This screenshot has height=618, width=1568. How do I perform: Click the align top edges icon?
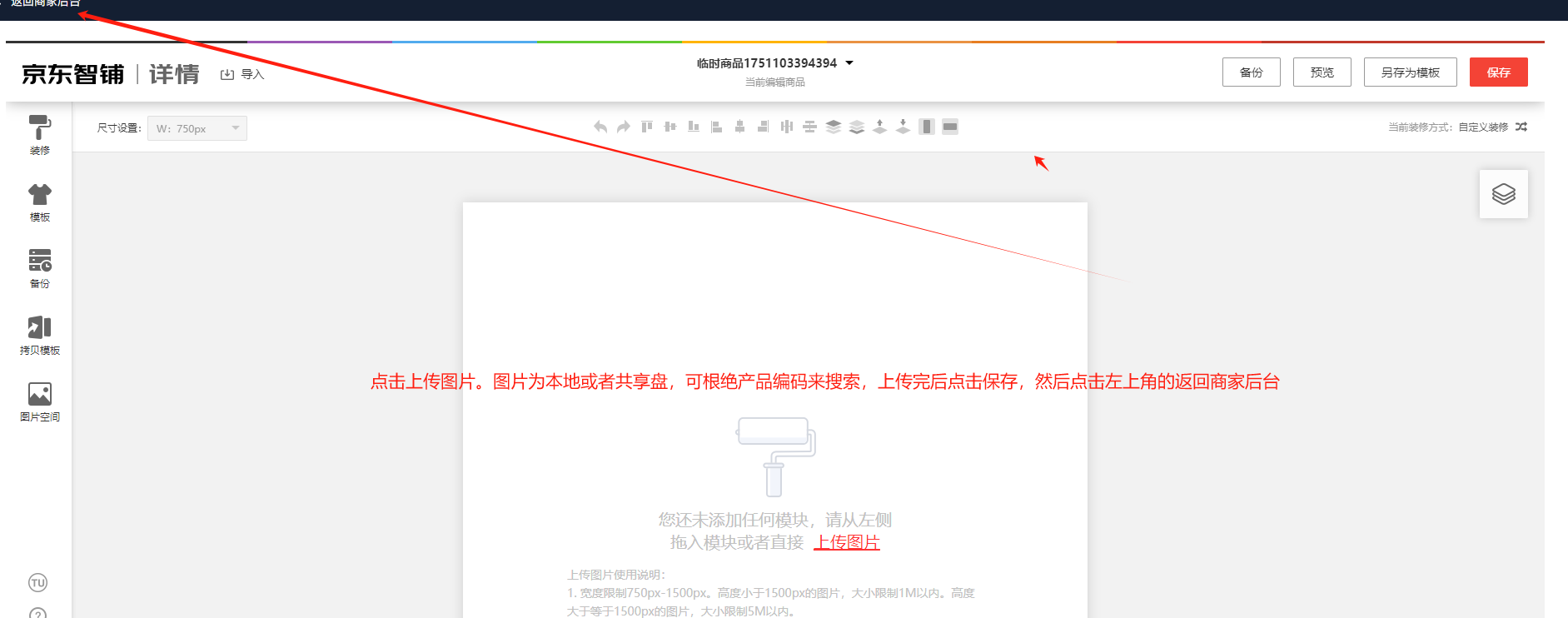[x=647, y=127]
